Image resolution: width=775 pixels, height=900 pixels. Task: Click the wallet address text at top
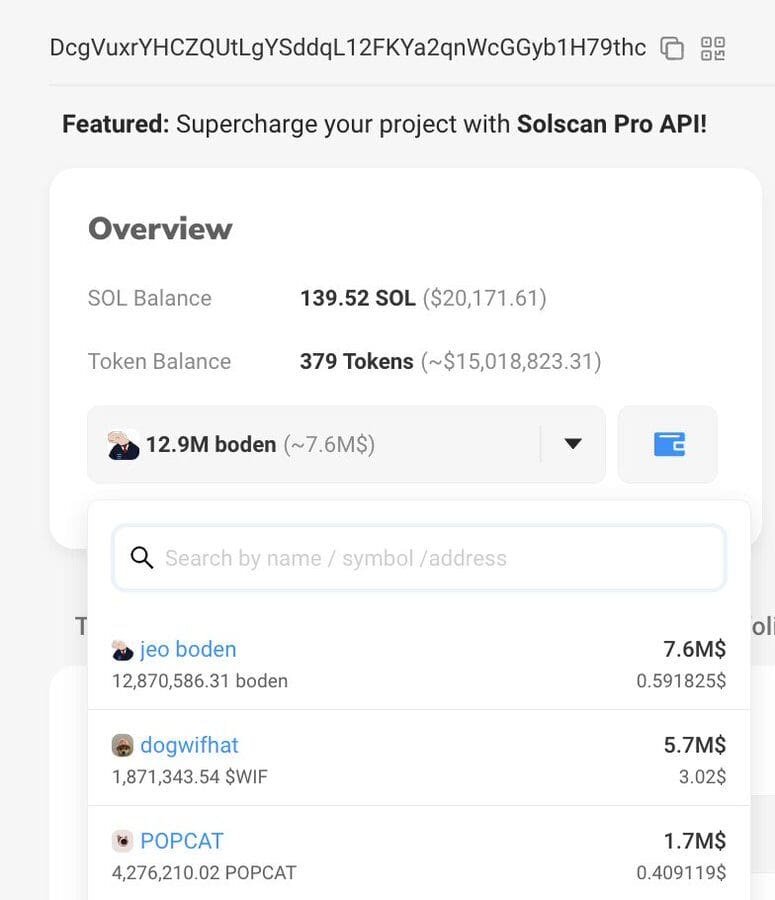(x=348, y=47)
